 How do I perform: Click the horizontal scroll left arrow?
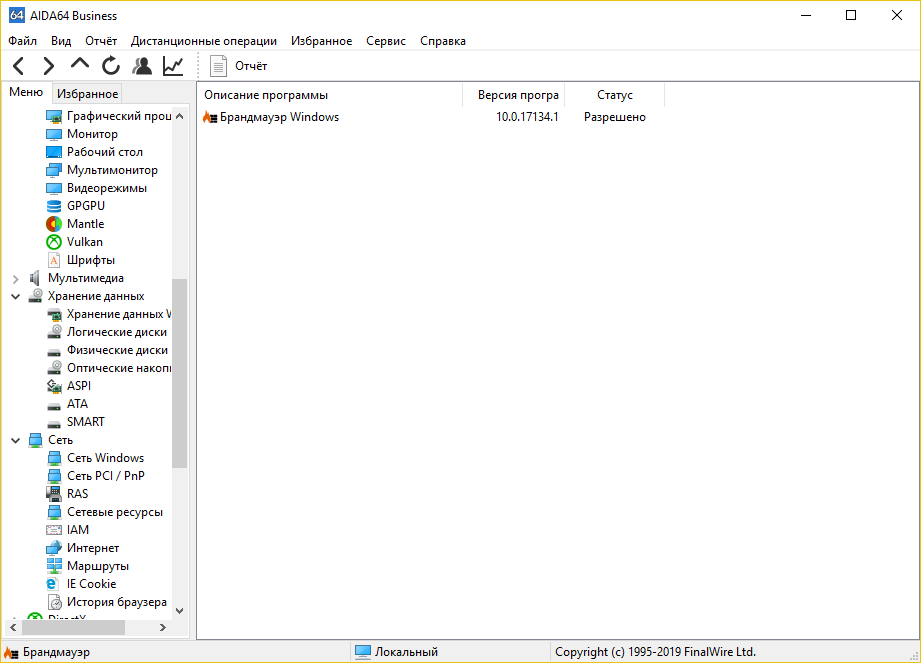click(14, 628)
